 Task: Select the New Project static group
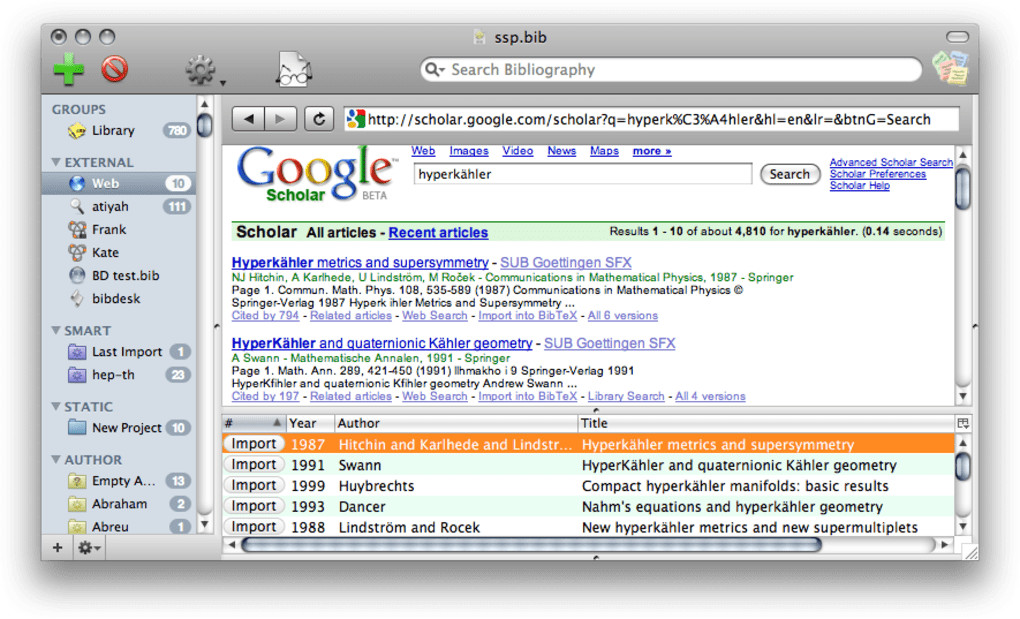pyautogui.click(x=119, y=428)
